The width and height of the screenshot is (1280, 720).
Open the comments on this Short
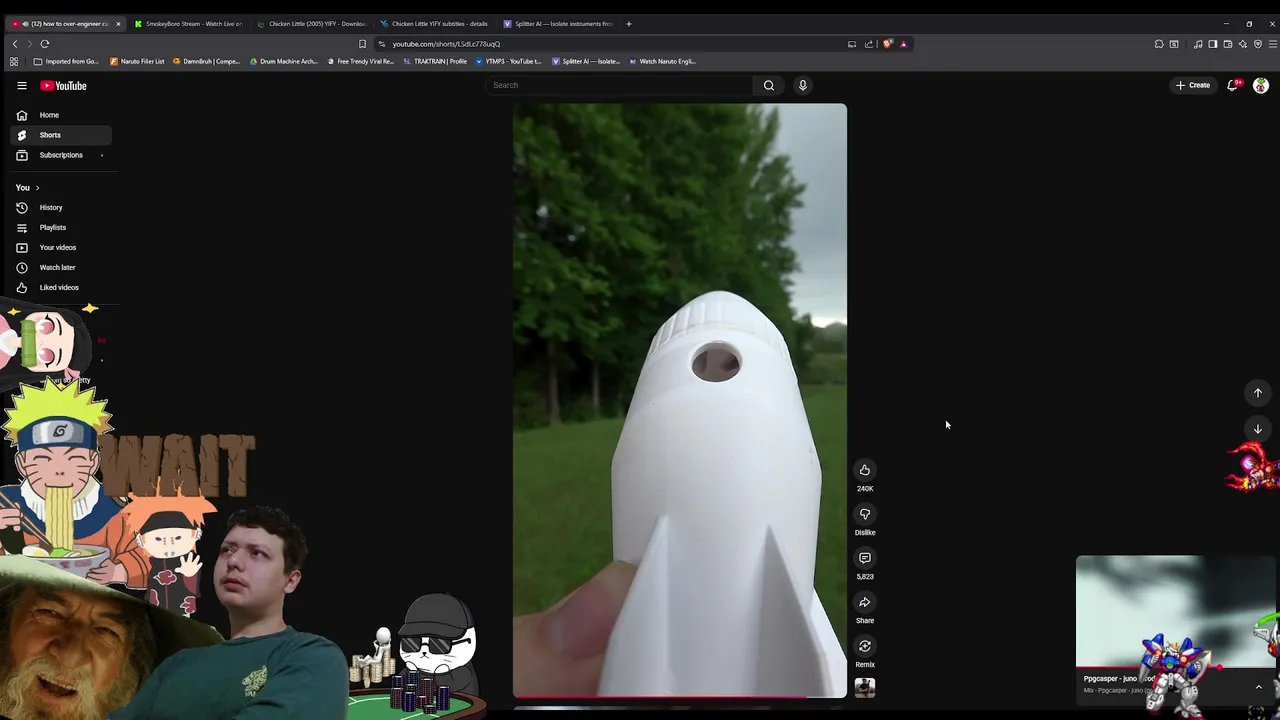(865, 558)
